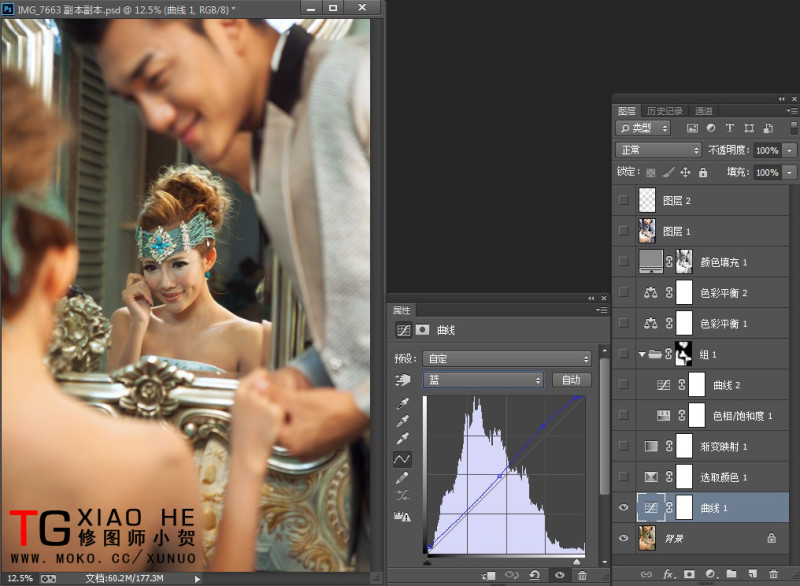Click the smooth curve values icon

pos(402,495)
